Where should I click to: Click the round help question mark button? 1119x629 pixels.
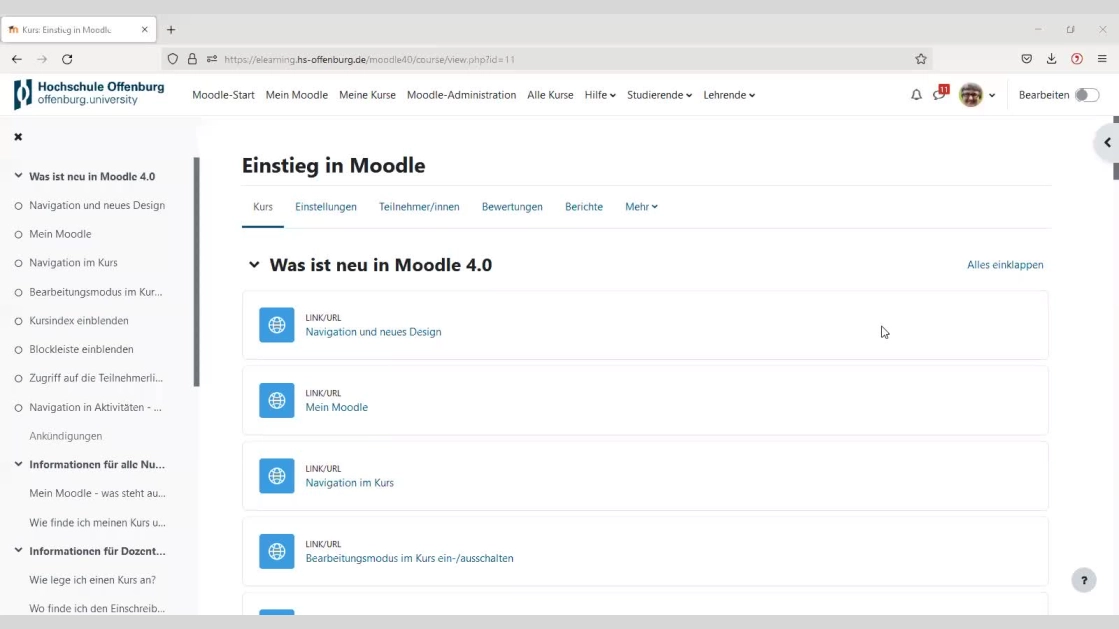click(1083, 580)
